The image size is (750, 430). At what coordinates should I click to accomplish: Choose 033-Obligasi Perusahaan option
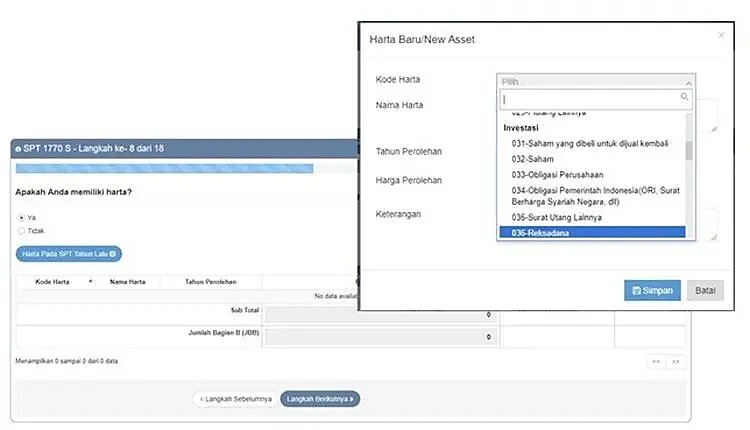point(557,175)
